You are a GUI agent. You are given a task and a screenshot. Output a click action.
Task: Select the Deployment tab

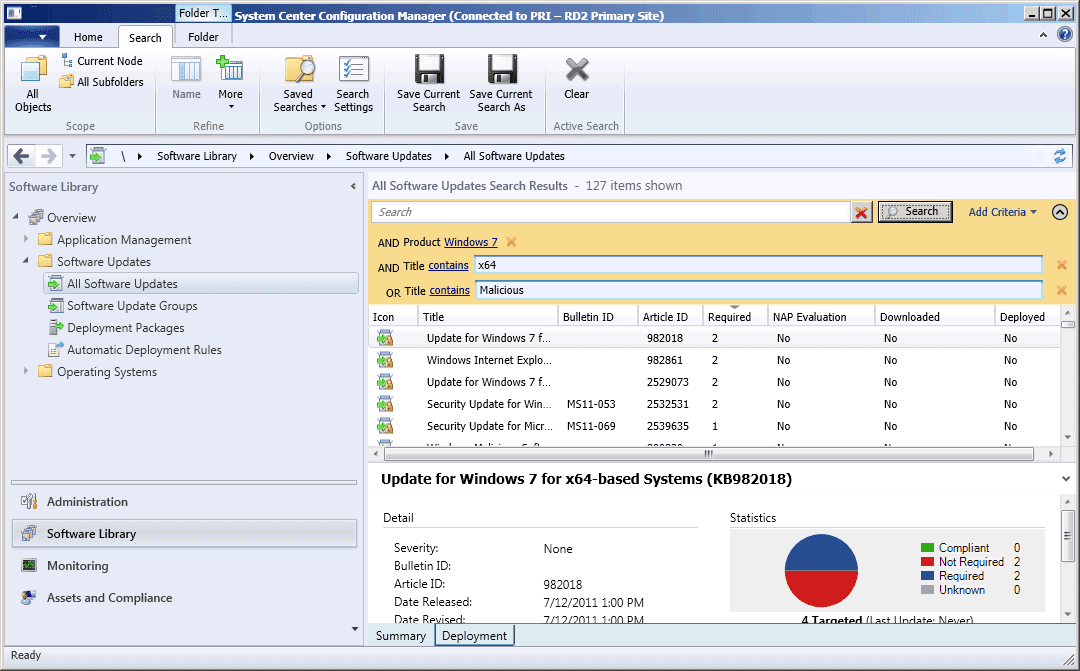tap(475, 636)
